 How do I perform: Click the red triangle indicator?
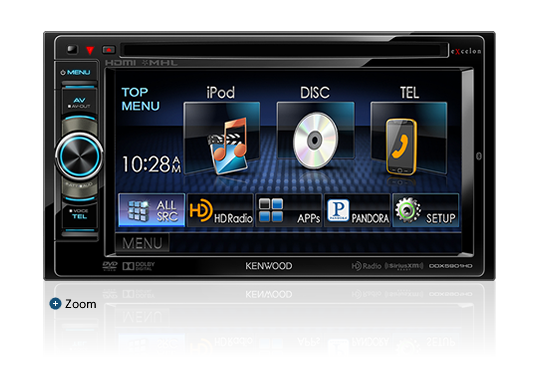pos(90,50)
